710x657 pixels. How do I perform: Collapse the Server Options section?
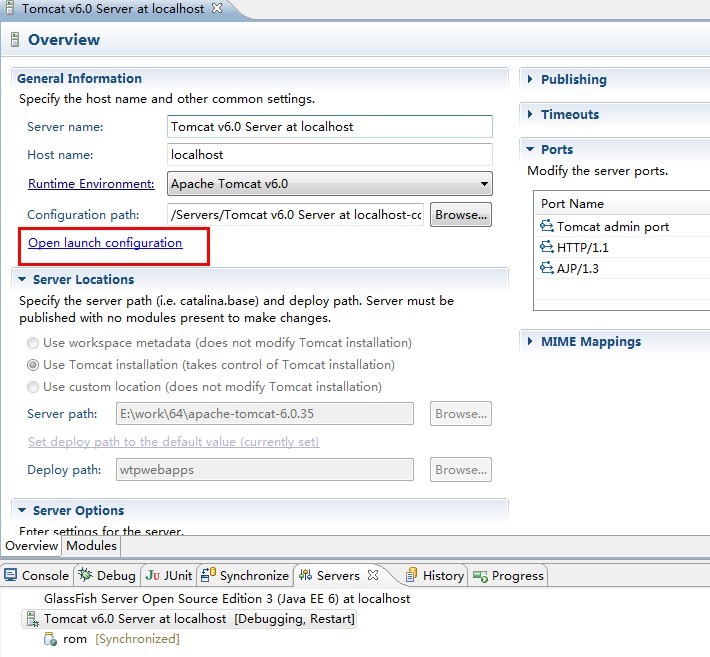[x=22, y=510]
